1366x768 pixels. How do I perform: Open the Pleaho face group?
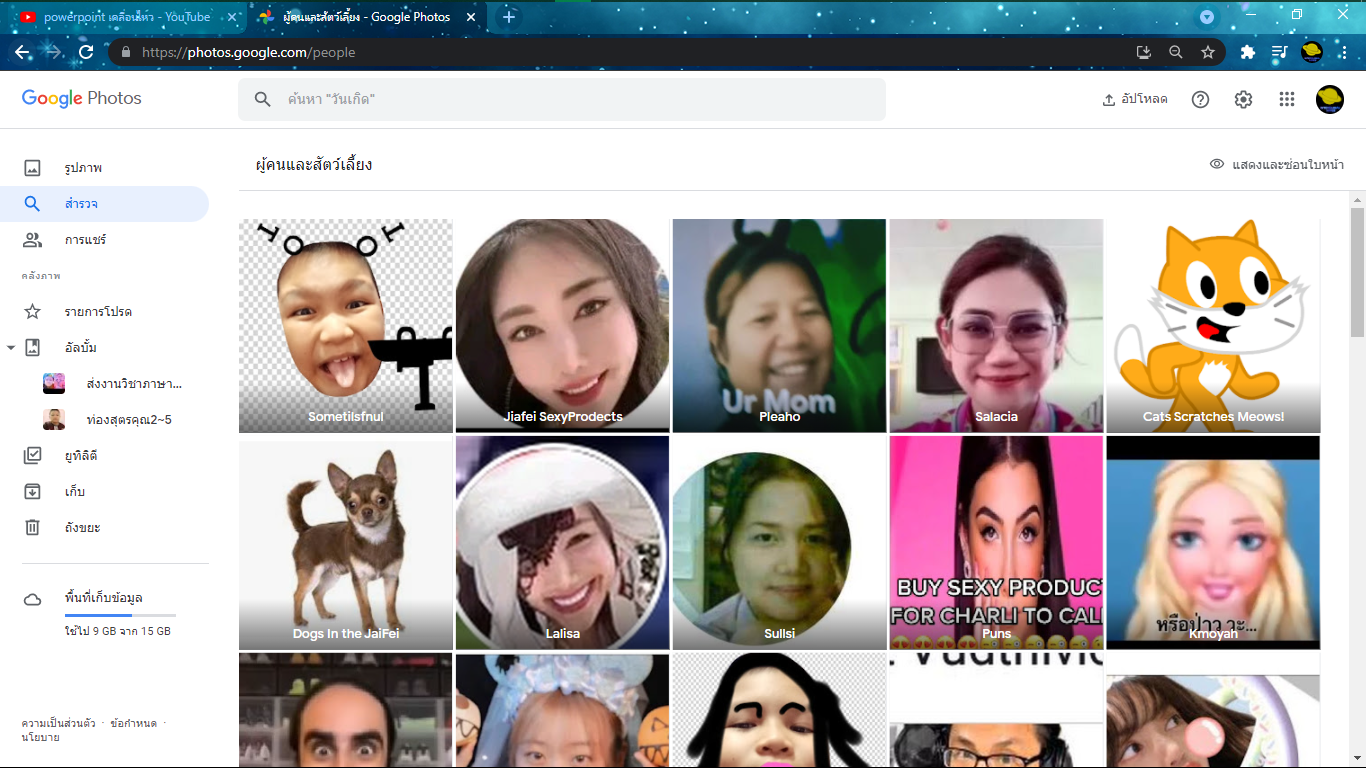click(780, 326)
